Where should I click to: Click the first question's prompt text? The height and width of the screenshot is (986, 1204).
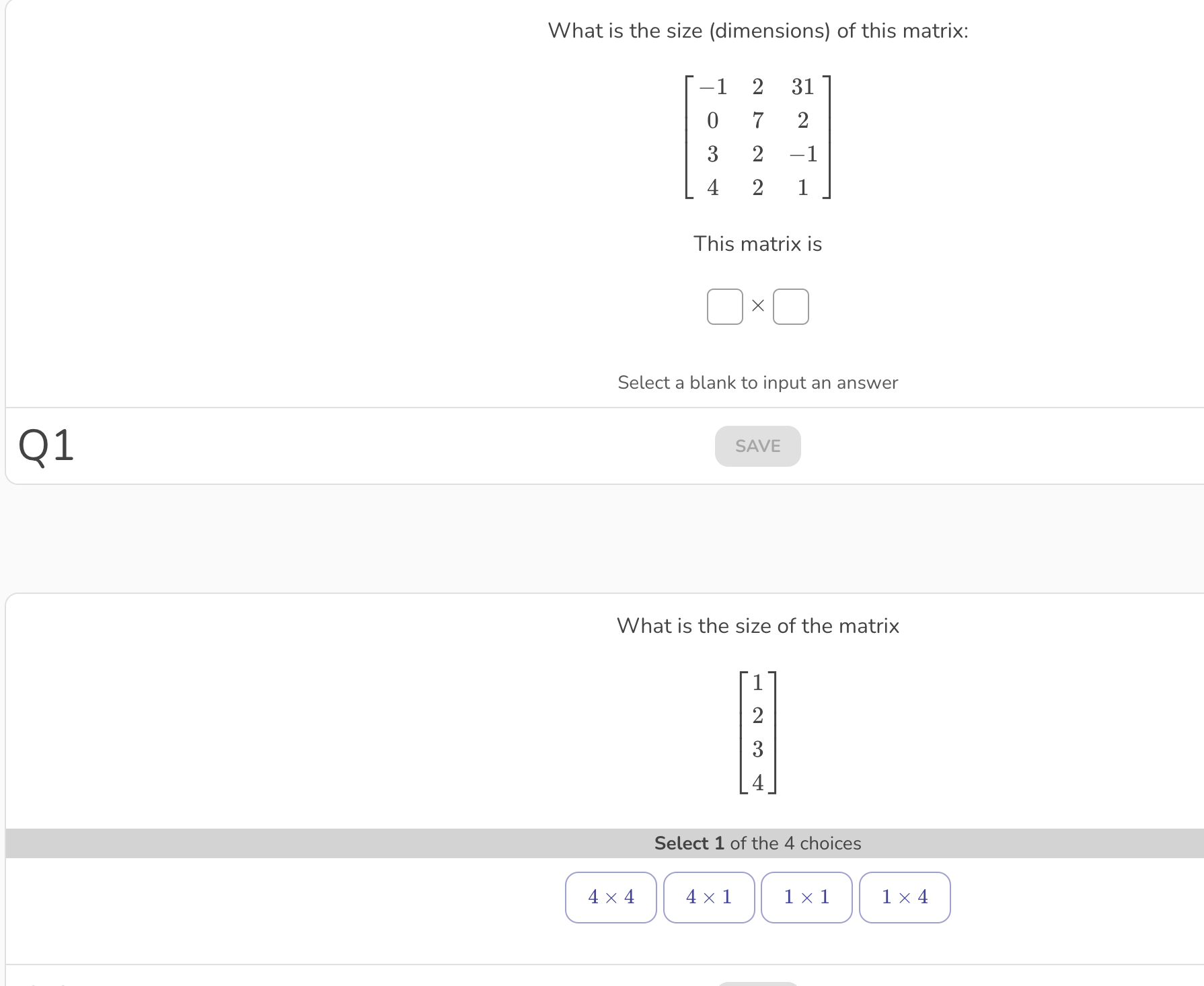(x=757, y=30)
